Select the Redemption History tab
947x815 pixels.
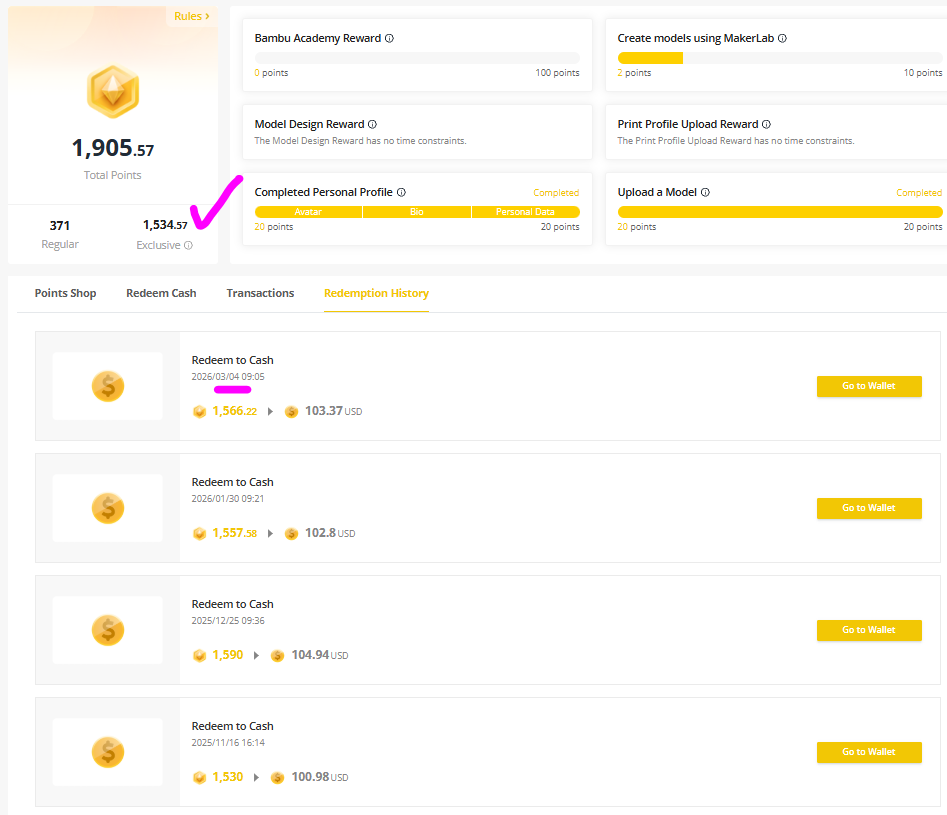[376, 293]
